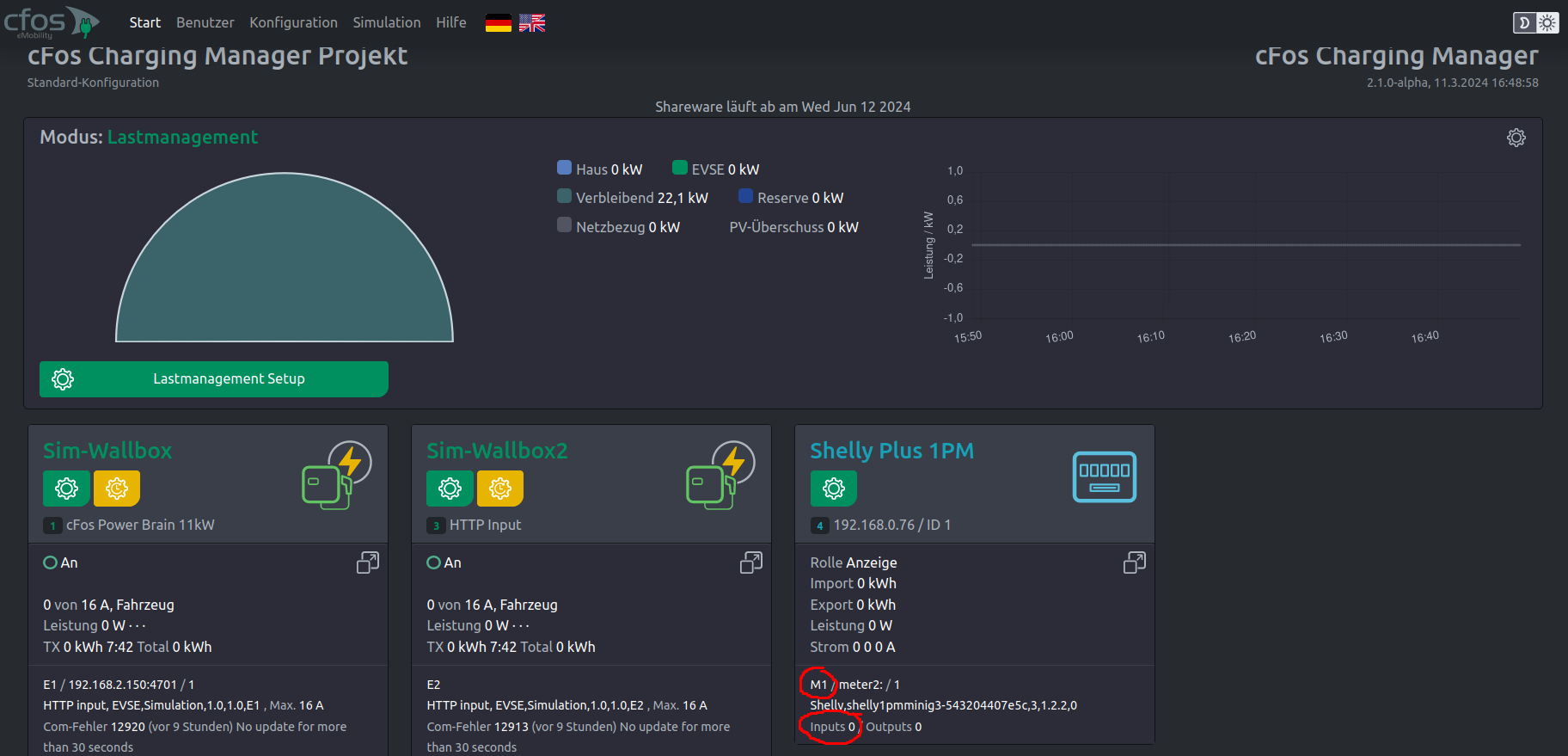This screenshot has height=756, width=1568.
Task: Open the Konfiguration menu
Action: click(293, 22)
